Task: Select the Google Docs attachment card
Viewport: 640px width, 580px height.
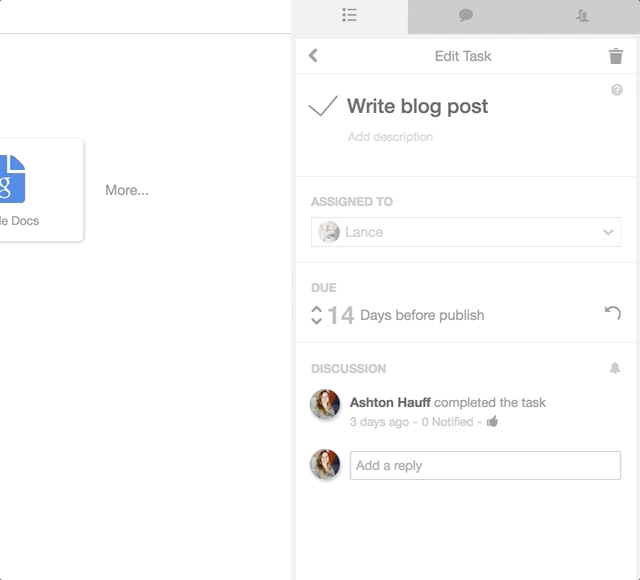Action: click(41, 190)
